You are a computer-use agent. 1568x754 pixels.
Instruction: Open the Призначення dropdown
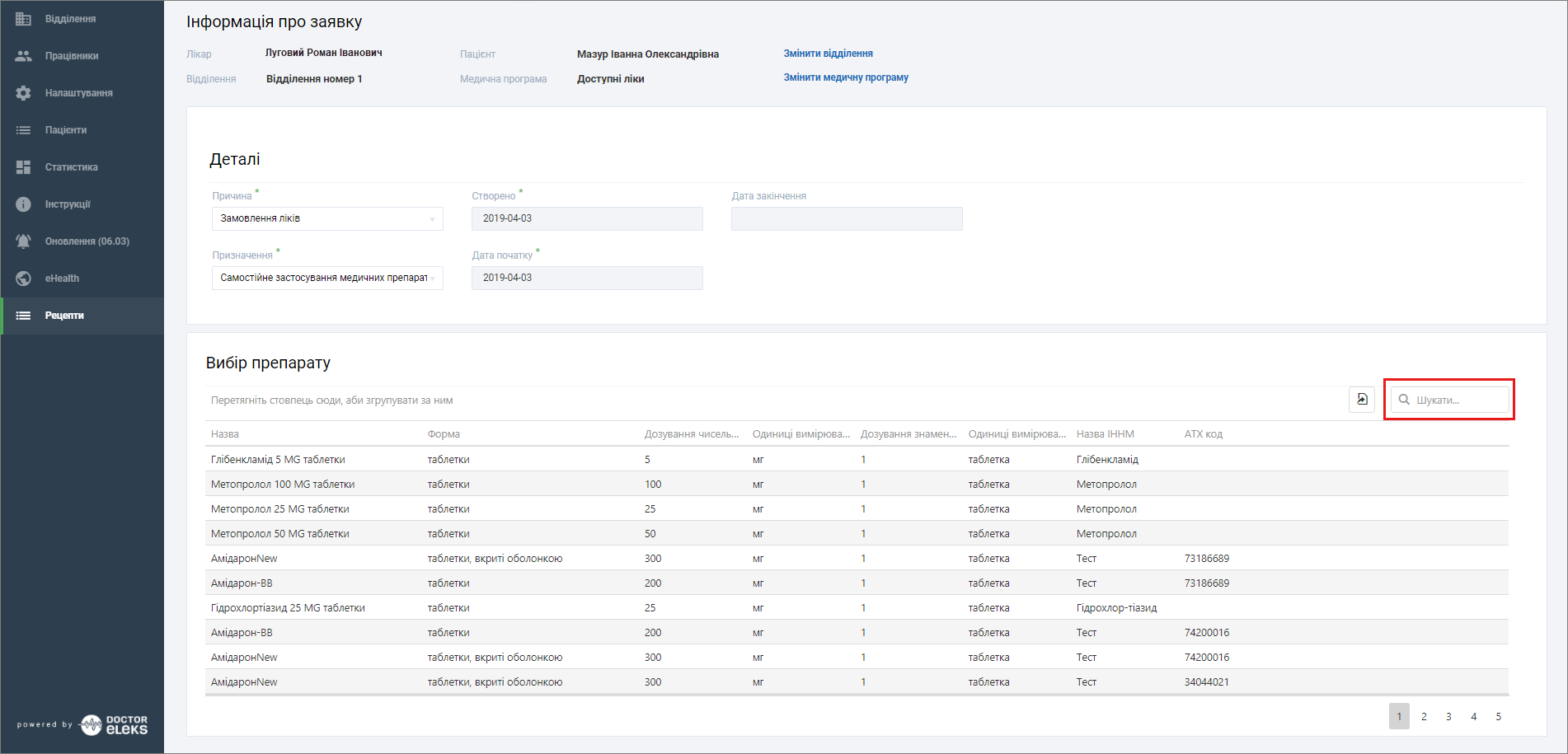pyautogui.click(x=327, y=278)
